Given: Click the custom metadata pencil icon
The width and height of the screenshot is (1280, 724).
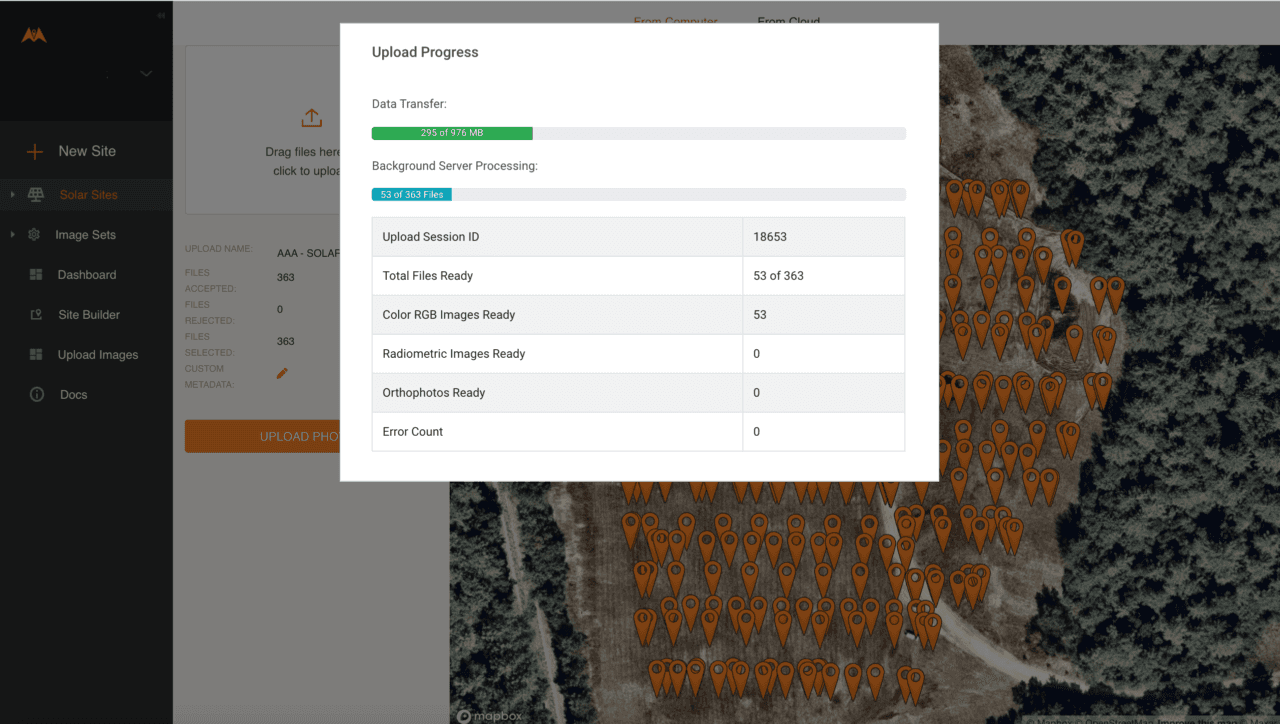Looking at the screenshot, I should (x=282, y=373).
